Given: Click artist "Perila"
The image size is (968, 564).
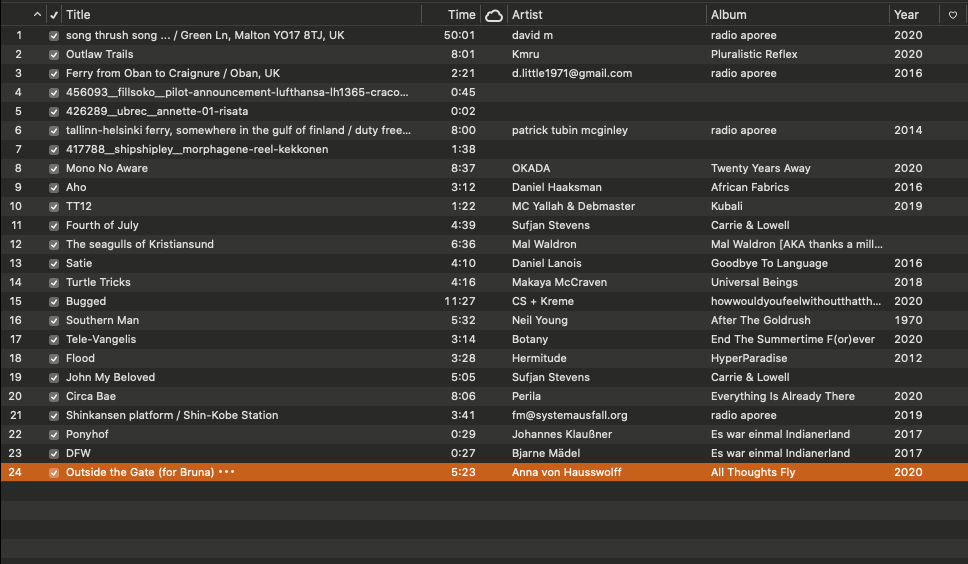Looking at the screenshot, I should pyautogui.click(x=526, y=397).
